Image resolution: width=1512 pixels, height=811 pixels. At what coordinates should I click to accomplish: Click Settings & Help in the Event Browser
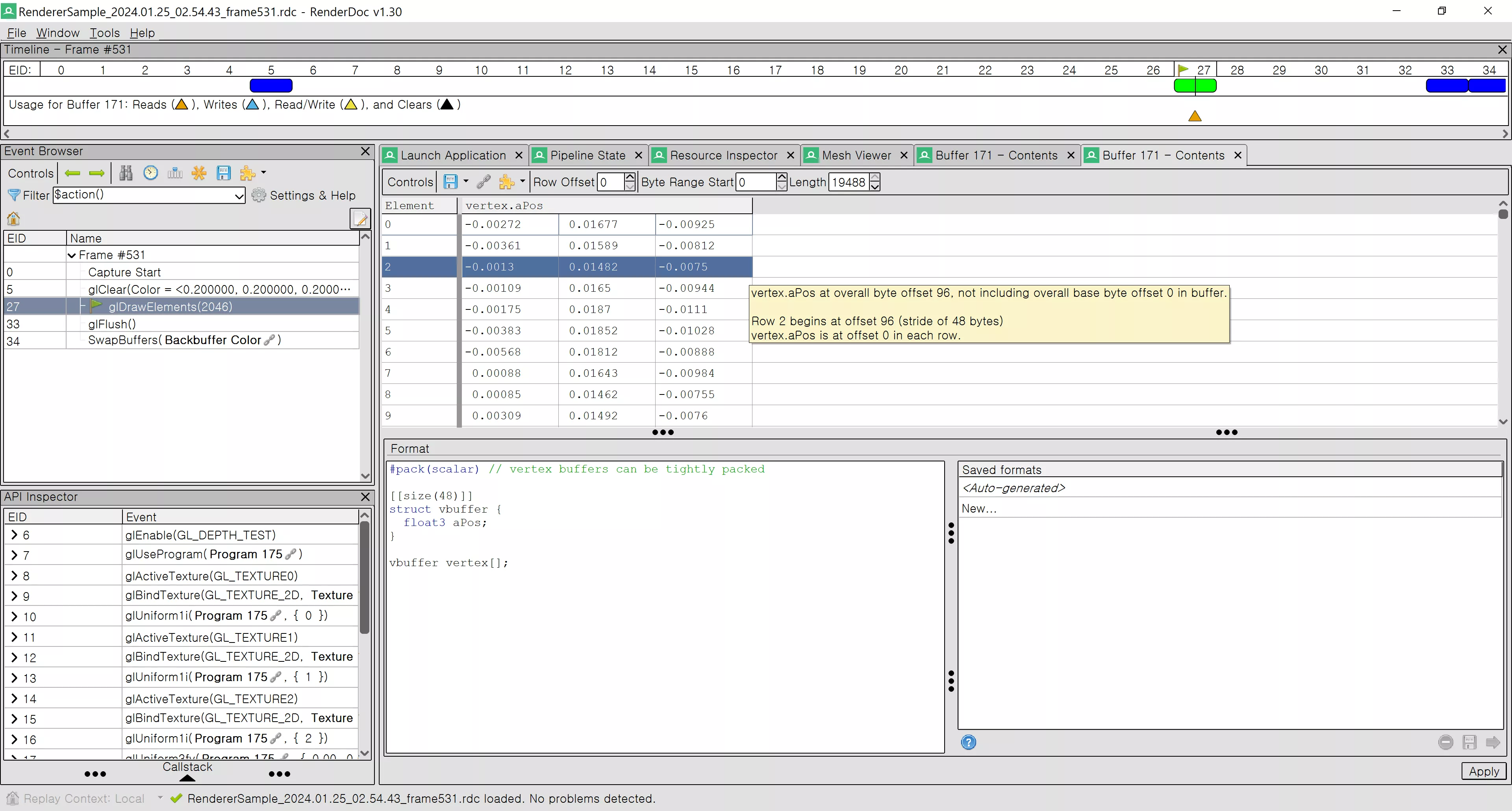coord(312,195)
